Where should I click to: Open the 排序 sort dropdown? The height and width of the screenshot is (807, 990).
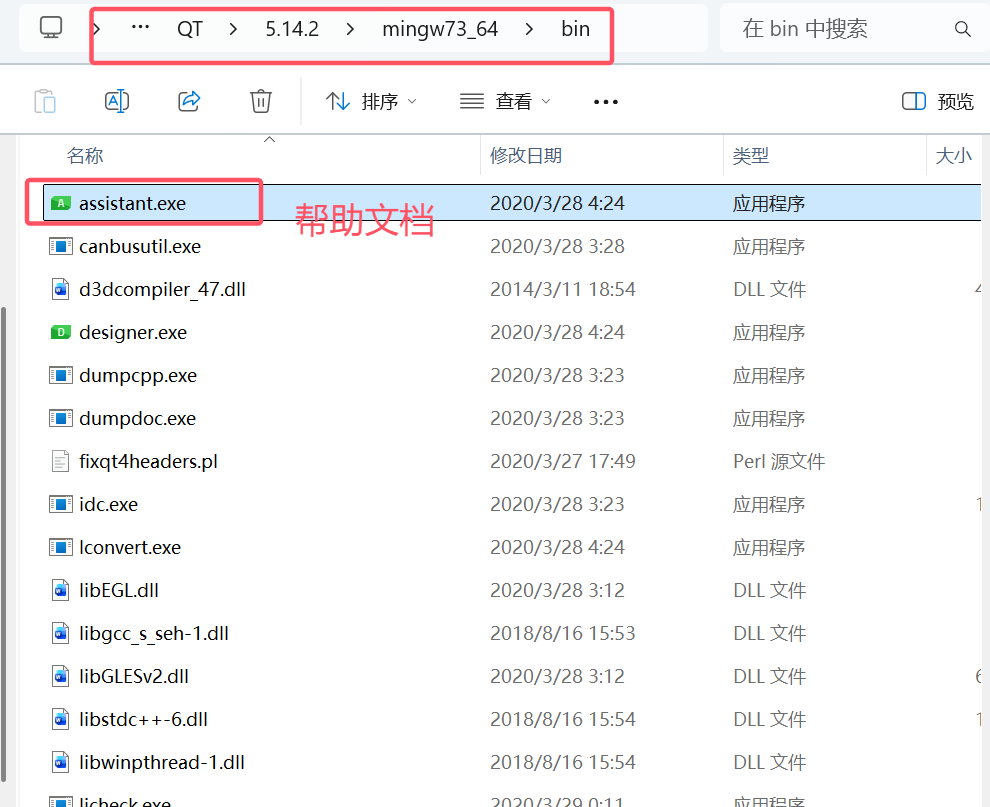click(371, 101)
